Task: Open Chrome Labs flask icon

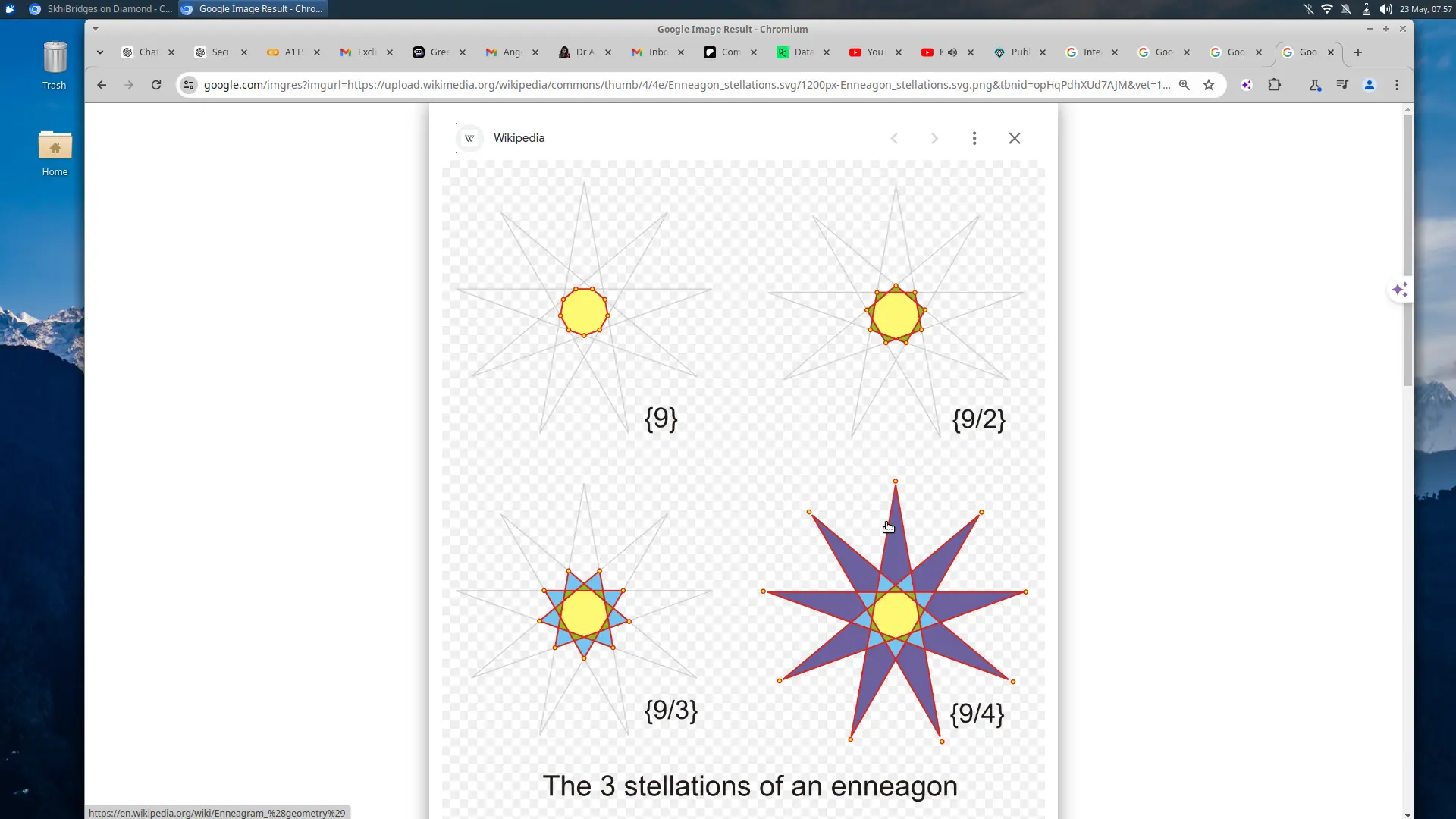Action: 1315,85
